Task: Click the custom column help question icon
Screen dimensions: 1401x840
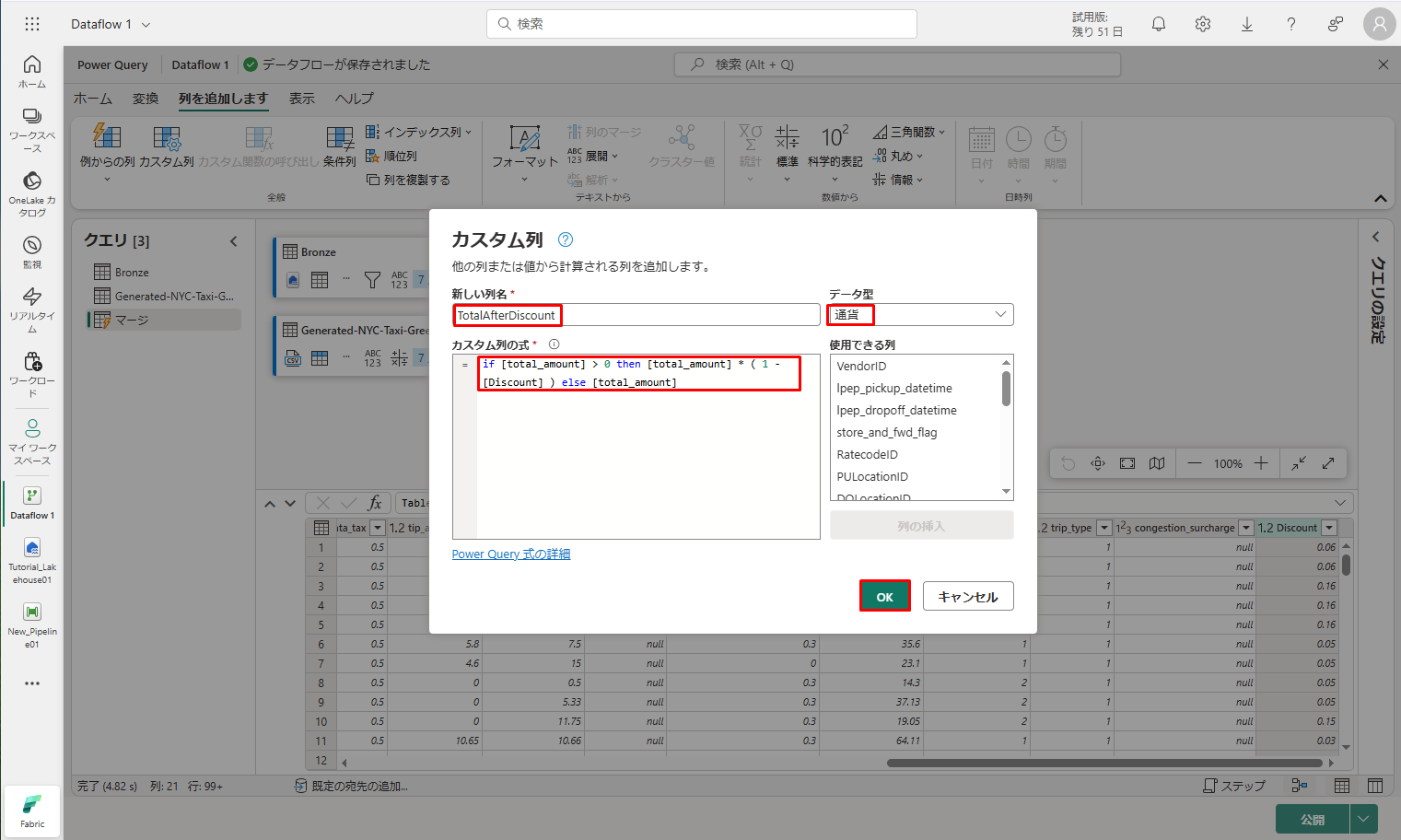Action: 566,239
